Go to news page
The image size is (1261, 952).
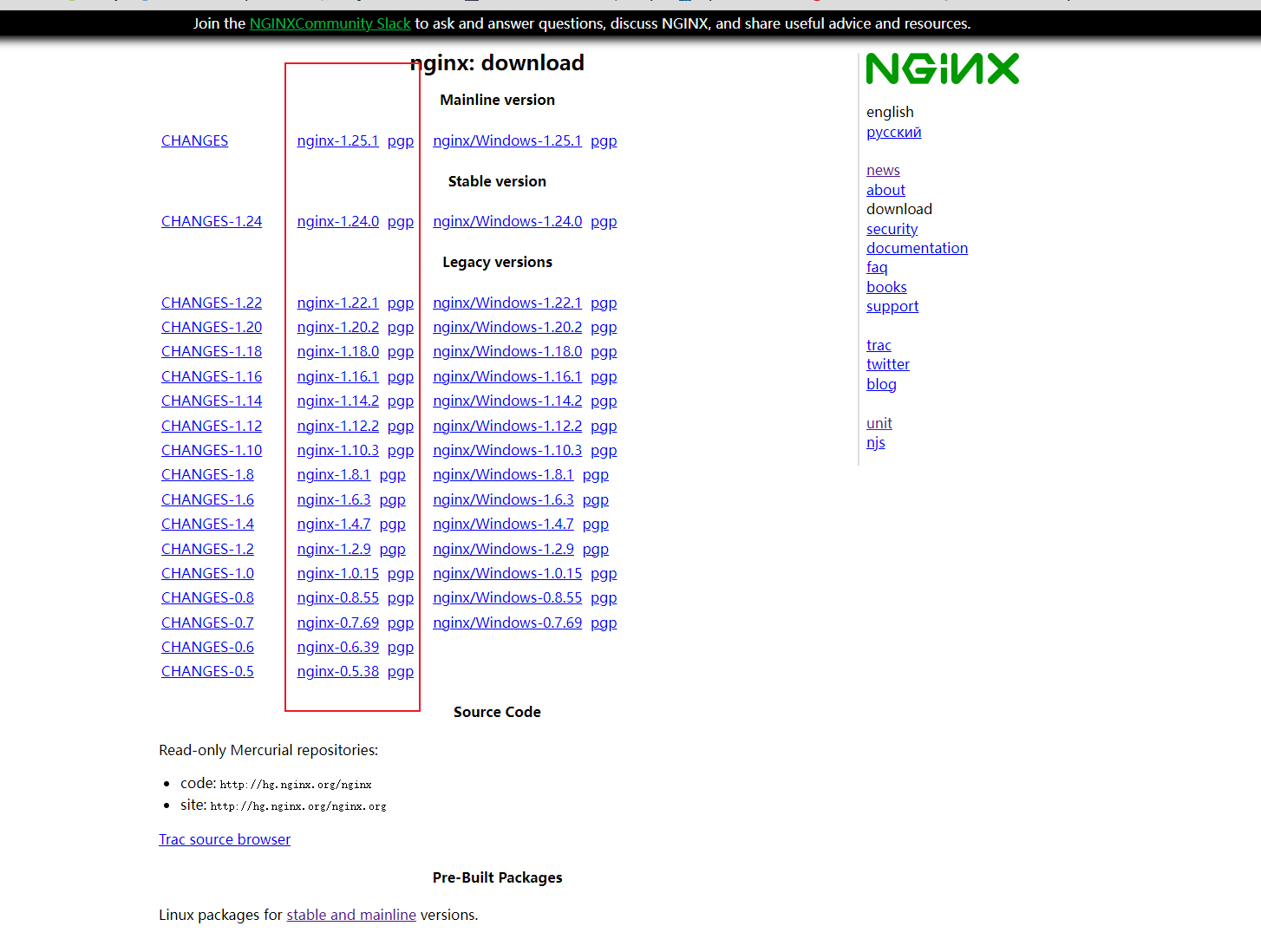883,170
